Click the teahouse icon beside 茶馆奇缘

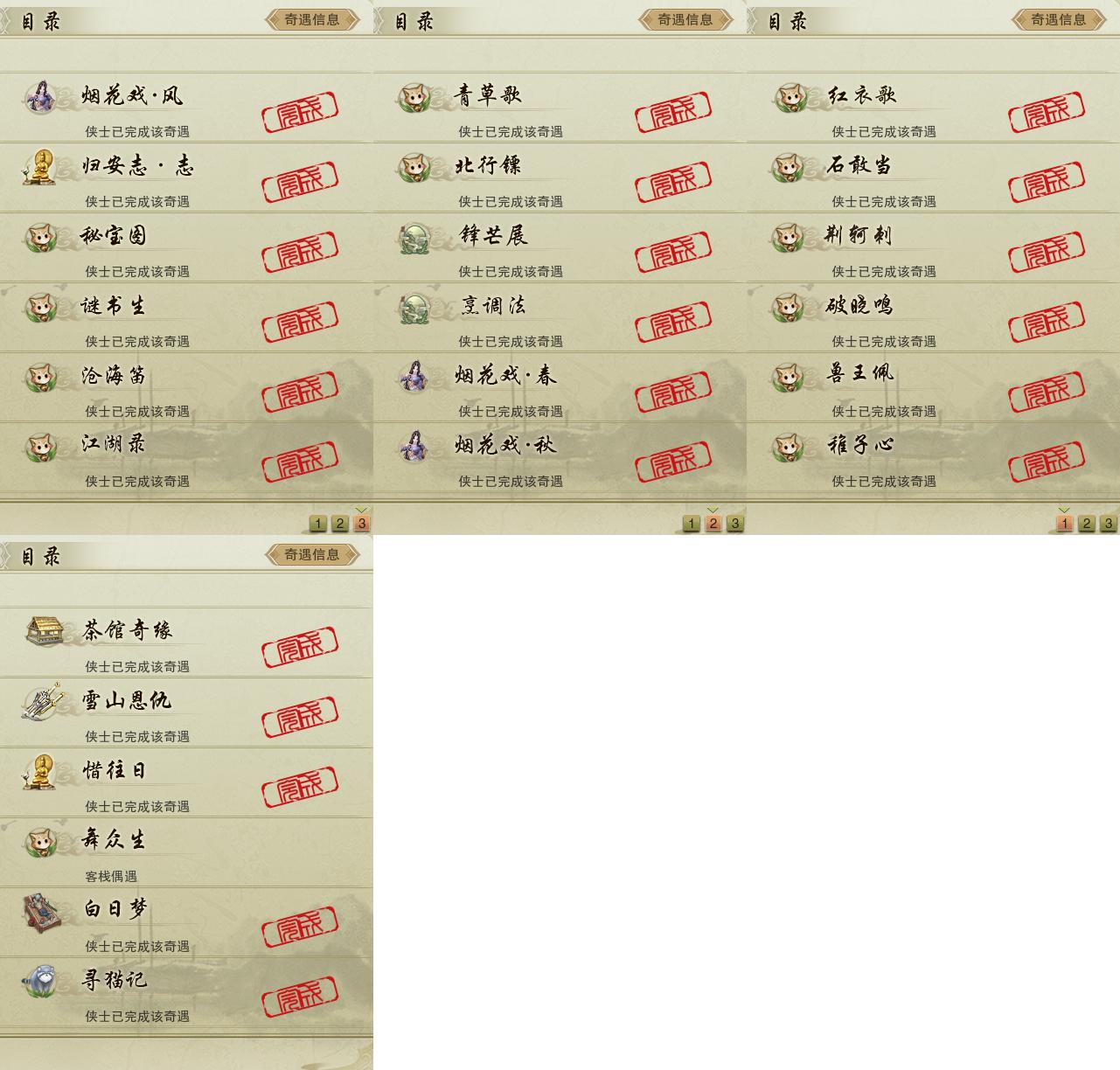click(x=43, y=631)
